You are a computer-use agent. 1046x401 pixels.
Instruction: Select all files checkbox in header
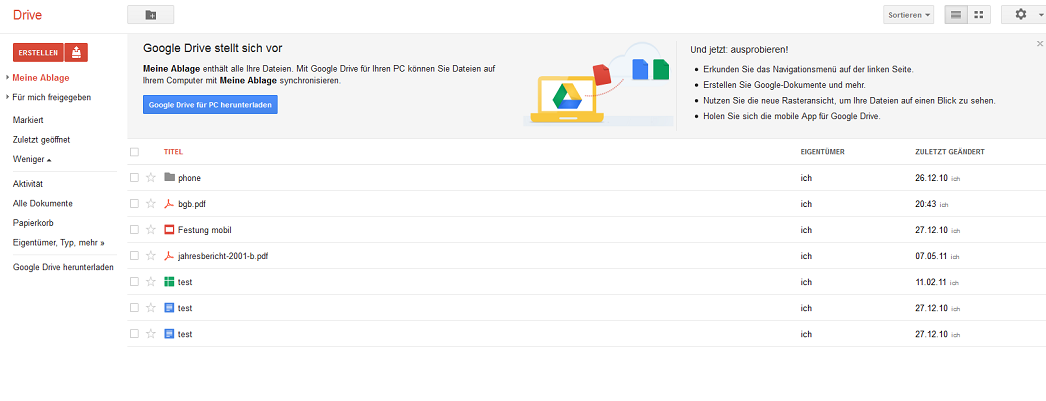click(x=135, y=152)
